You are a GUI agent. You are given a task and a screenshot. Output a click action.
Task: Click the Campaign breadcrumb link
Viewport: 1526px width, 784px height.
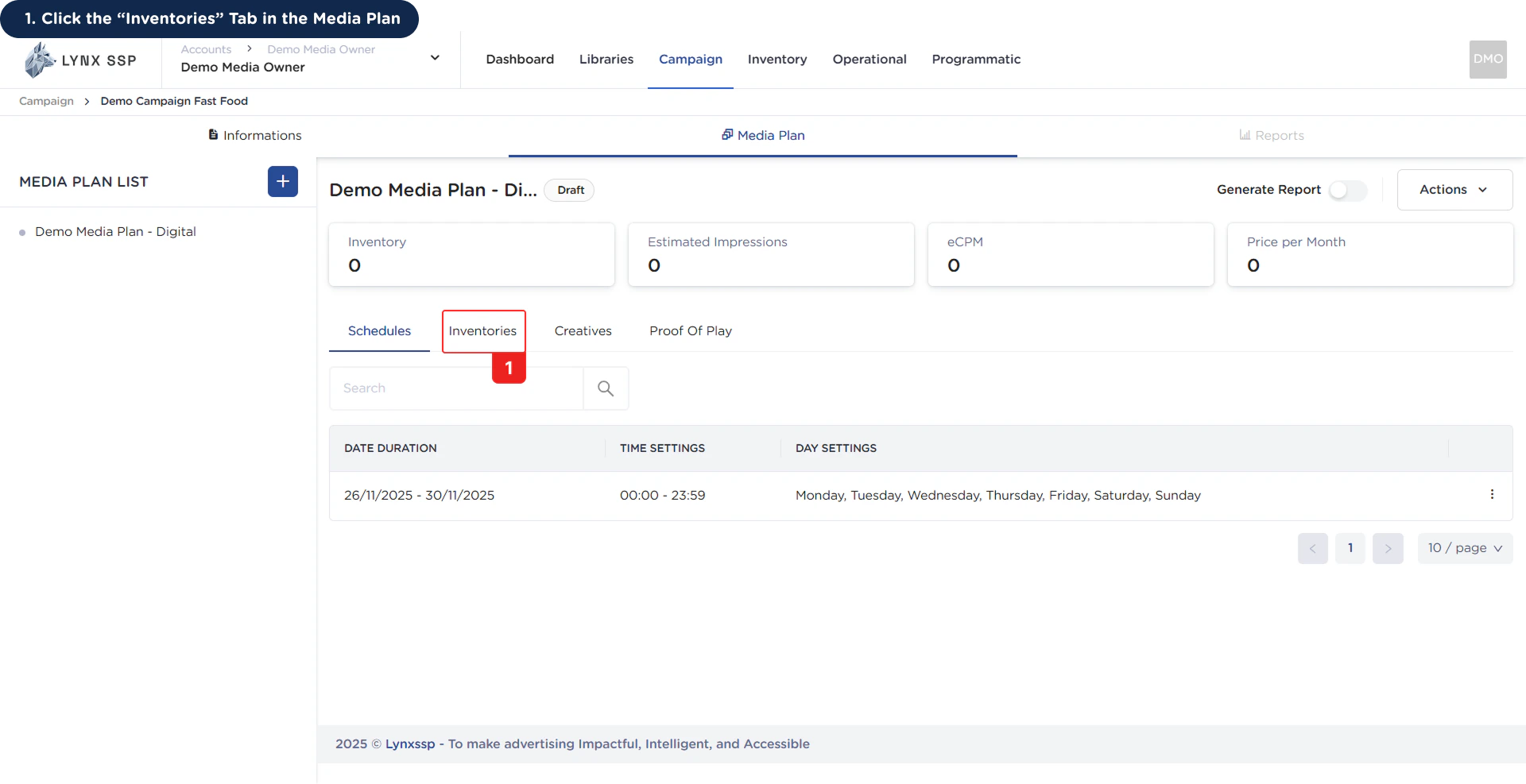45,101
